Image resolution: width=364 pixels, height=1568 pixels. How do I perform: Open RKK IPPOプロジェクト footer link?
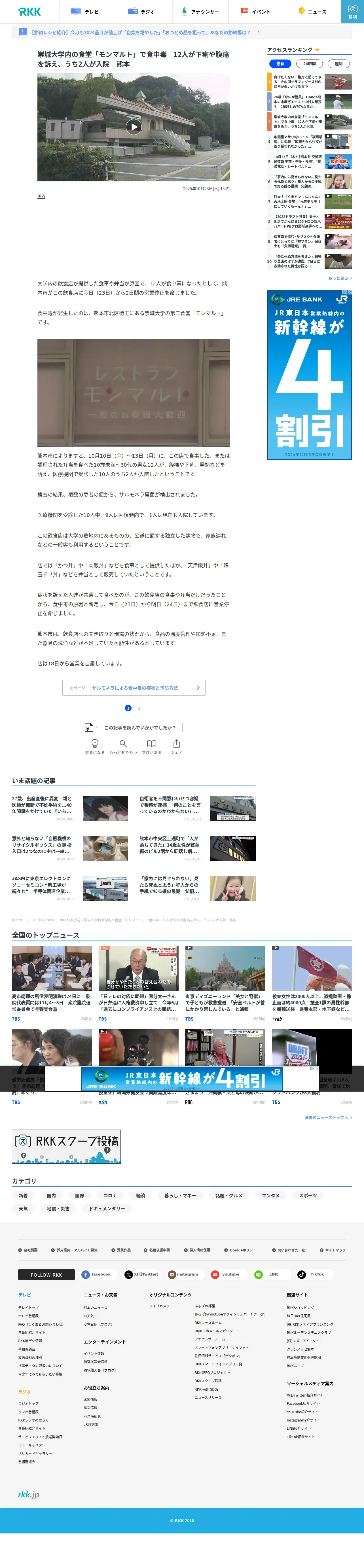tap(212, 1373)
